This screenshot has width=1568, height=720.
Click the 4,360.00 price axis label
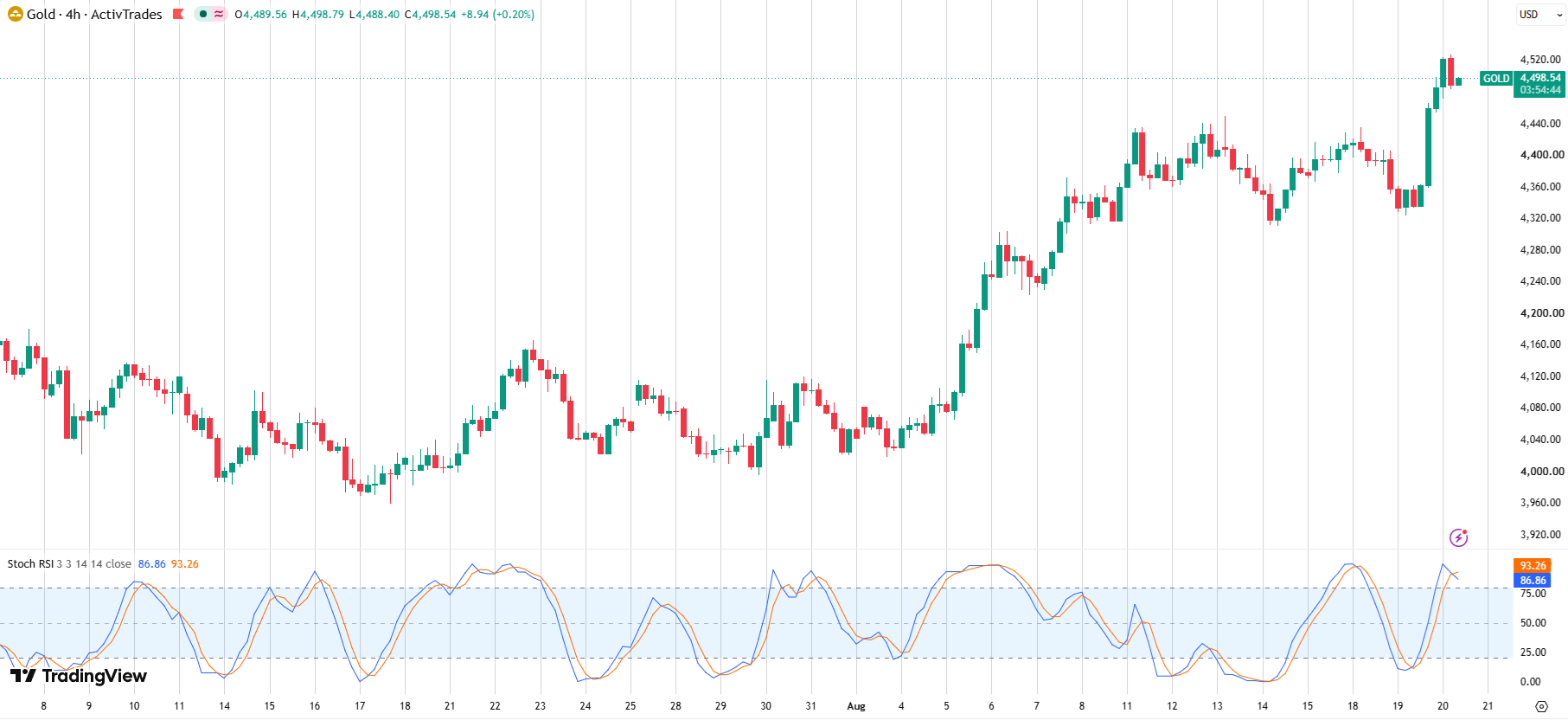pos(1540,187)
